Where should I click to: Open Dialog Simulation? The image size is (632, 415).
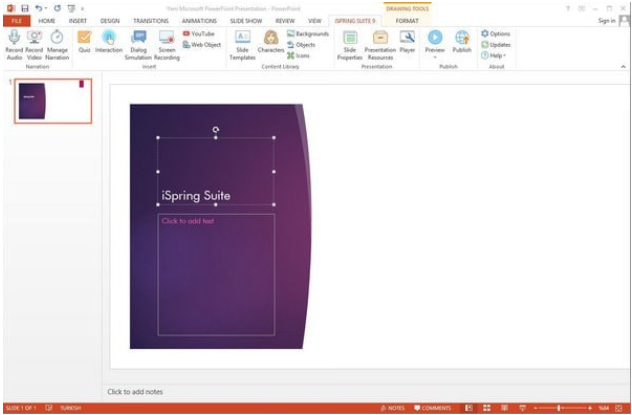138,40
